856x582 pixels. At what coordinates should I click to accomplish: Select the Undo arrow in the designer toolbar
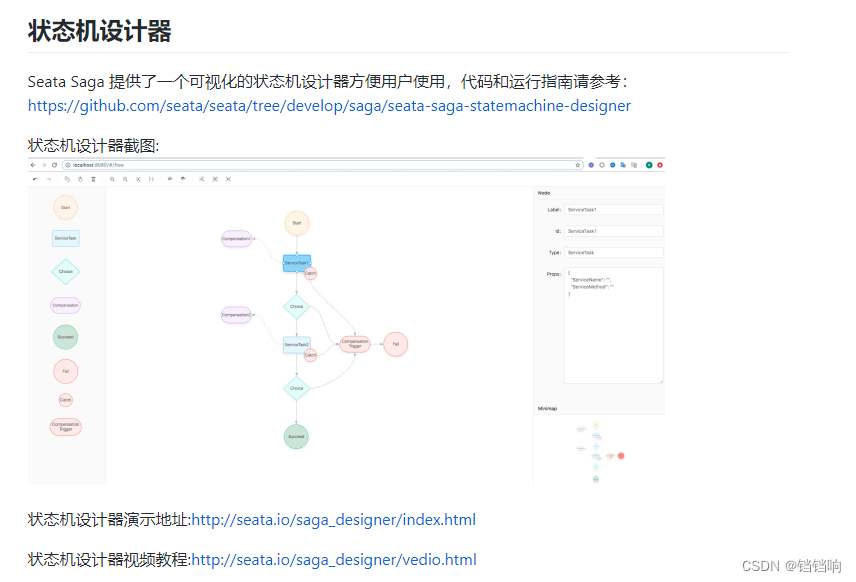35,179
